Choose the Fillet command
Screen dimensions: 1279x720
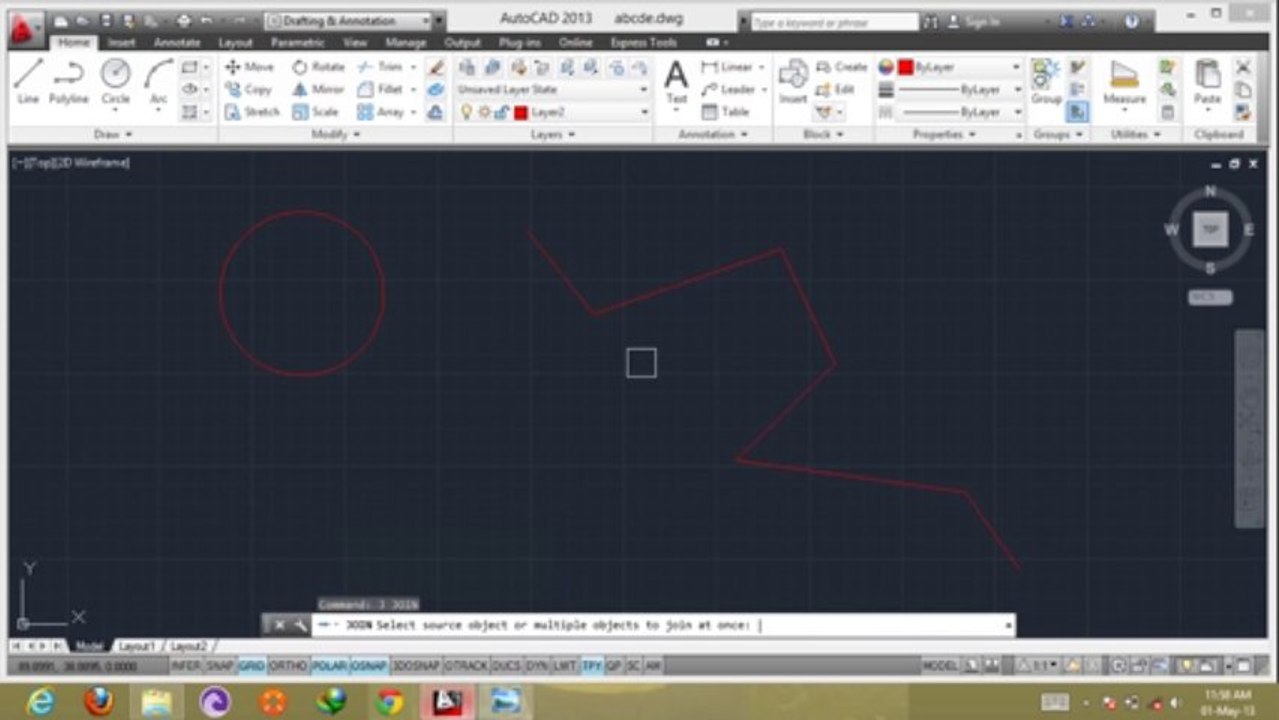click(380, 89)
